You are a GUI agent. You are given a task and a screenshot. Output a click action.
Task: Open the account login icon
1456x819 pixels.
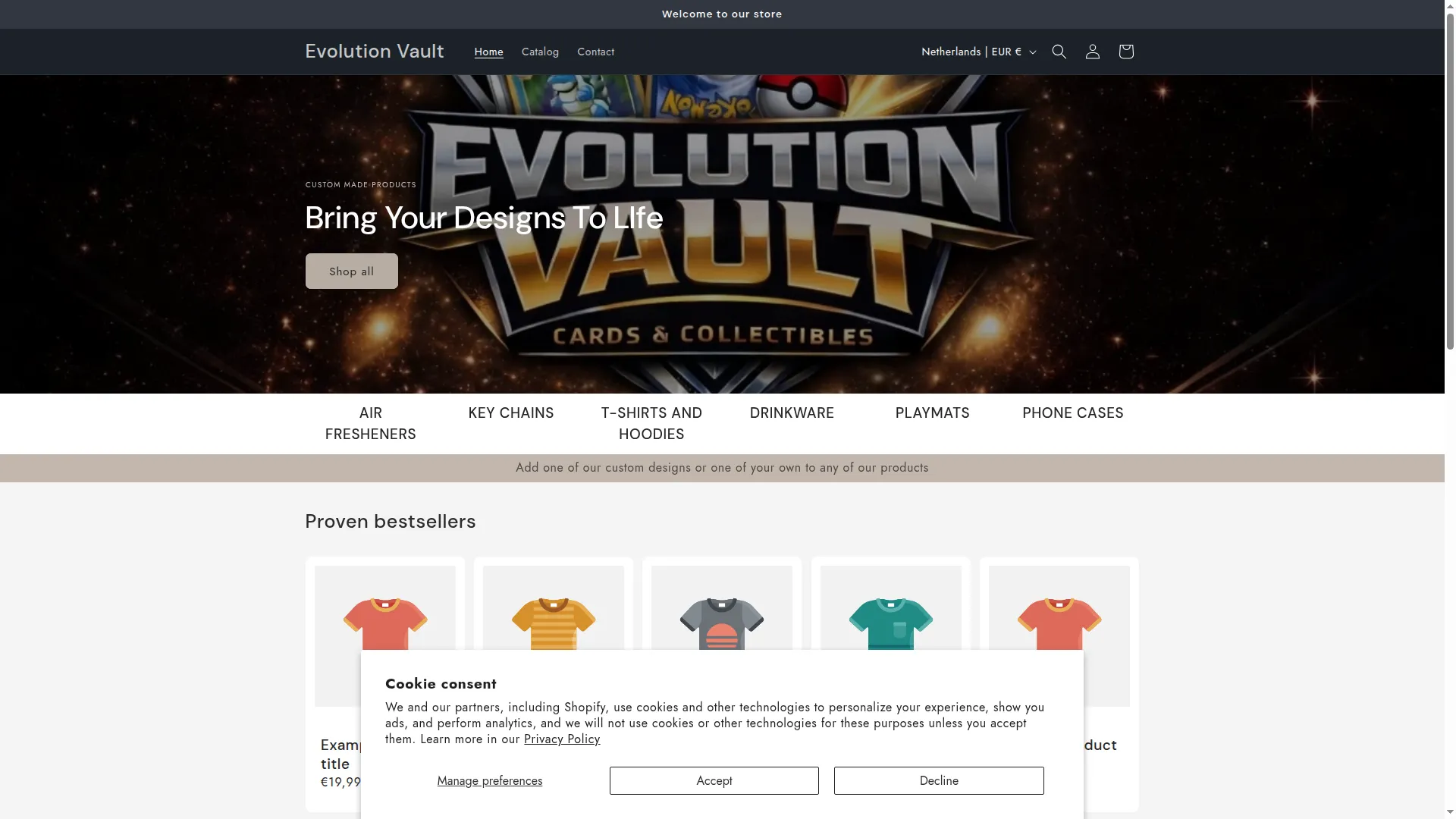click(1092, 52)
